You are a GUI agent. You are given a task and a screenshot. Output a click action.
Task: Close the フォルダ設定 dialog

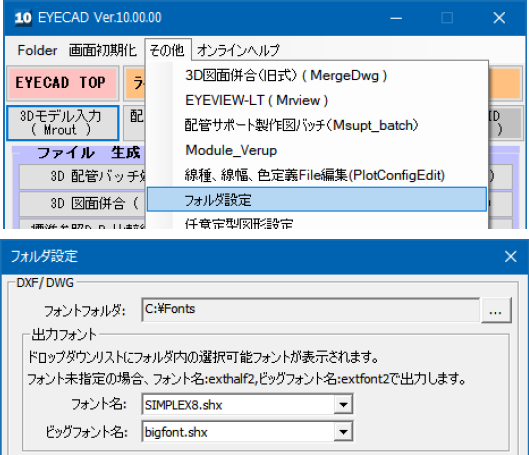[x=510, y=257]
